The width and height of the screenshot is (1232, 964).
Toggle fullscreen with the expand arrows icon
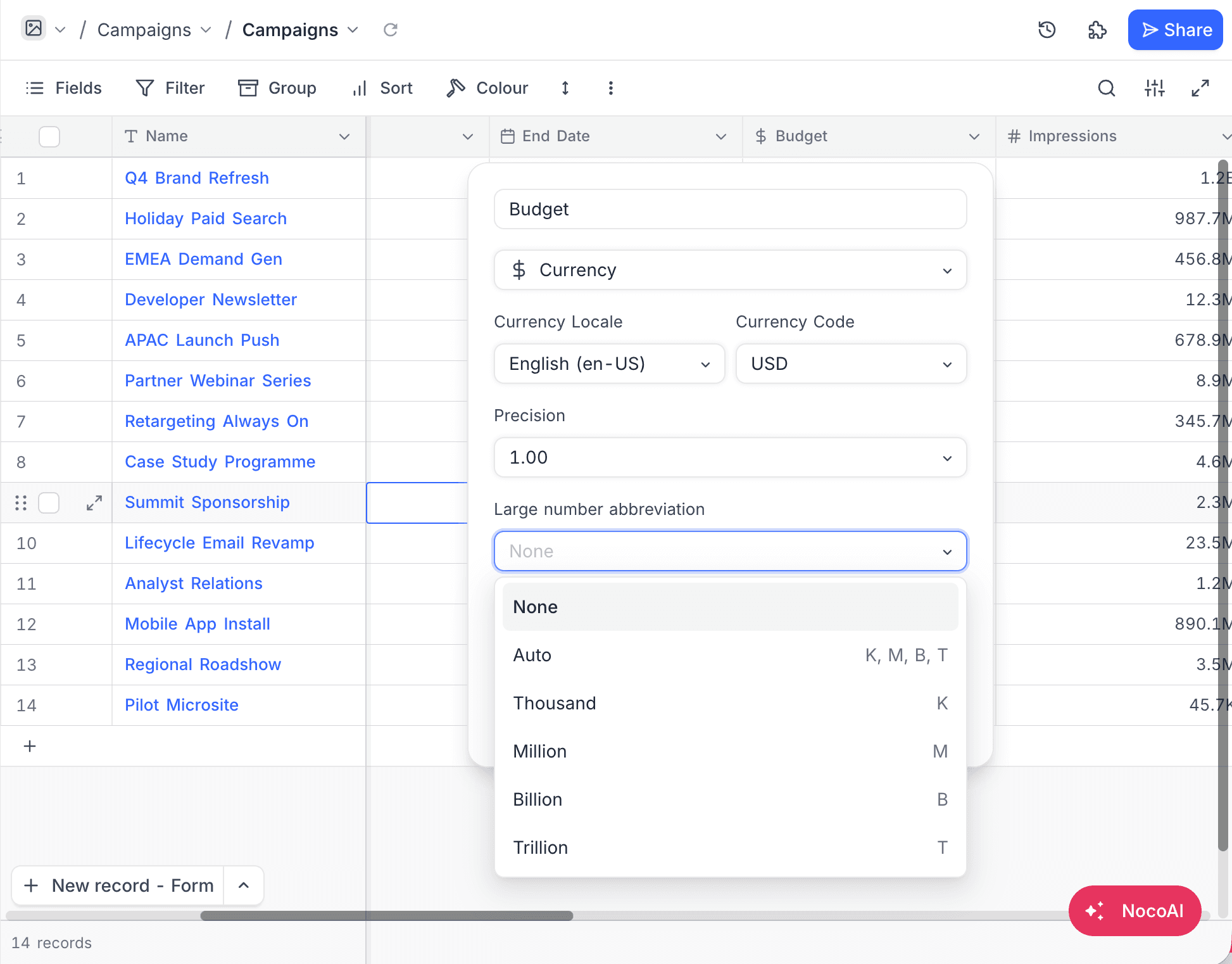point(1200,88)
